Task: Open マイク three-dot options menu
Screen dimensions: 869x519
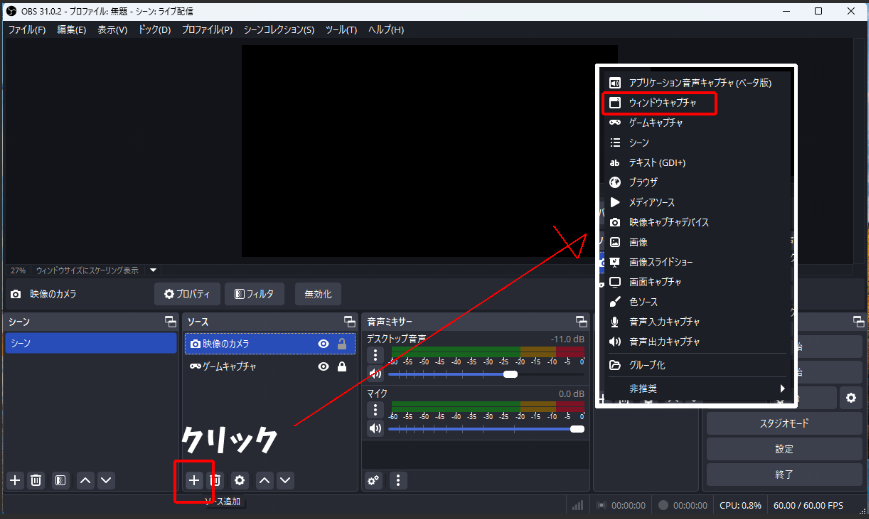Action: click(376, 410)
